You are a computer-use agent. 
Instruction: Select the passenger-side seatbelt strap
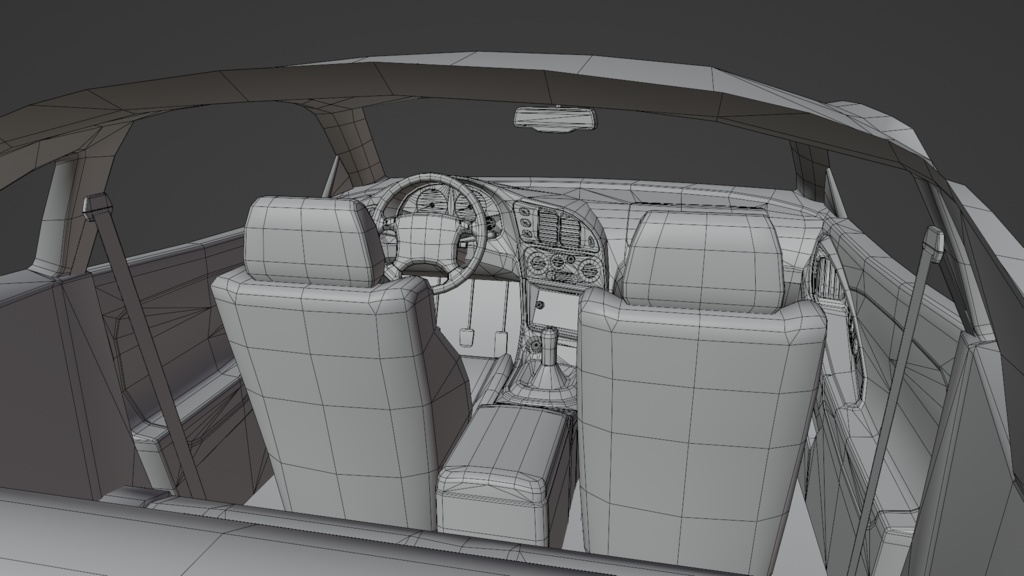pyautogui.click(x=898, y=398)
